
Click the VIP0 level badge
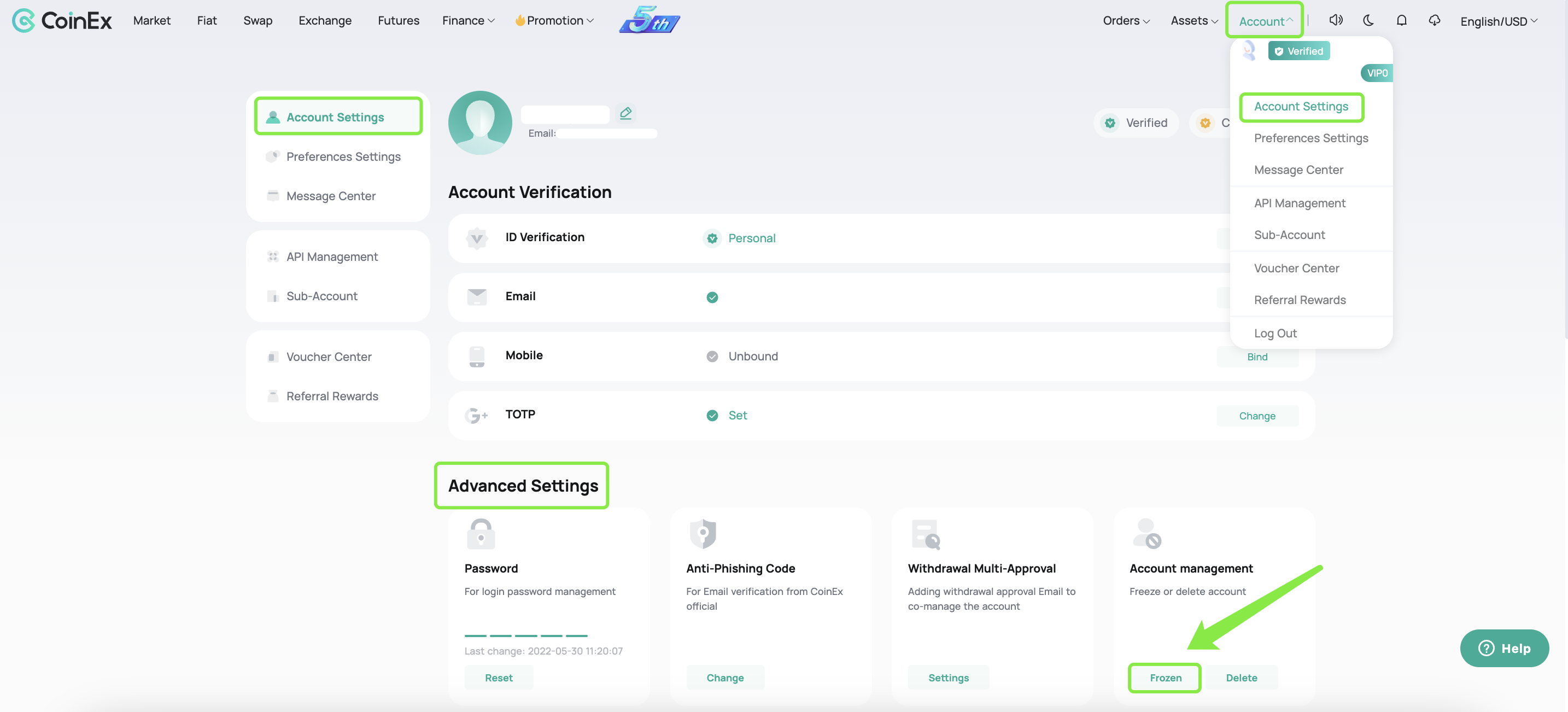click(1376, 73)
